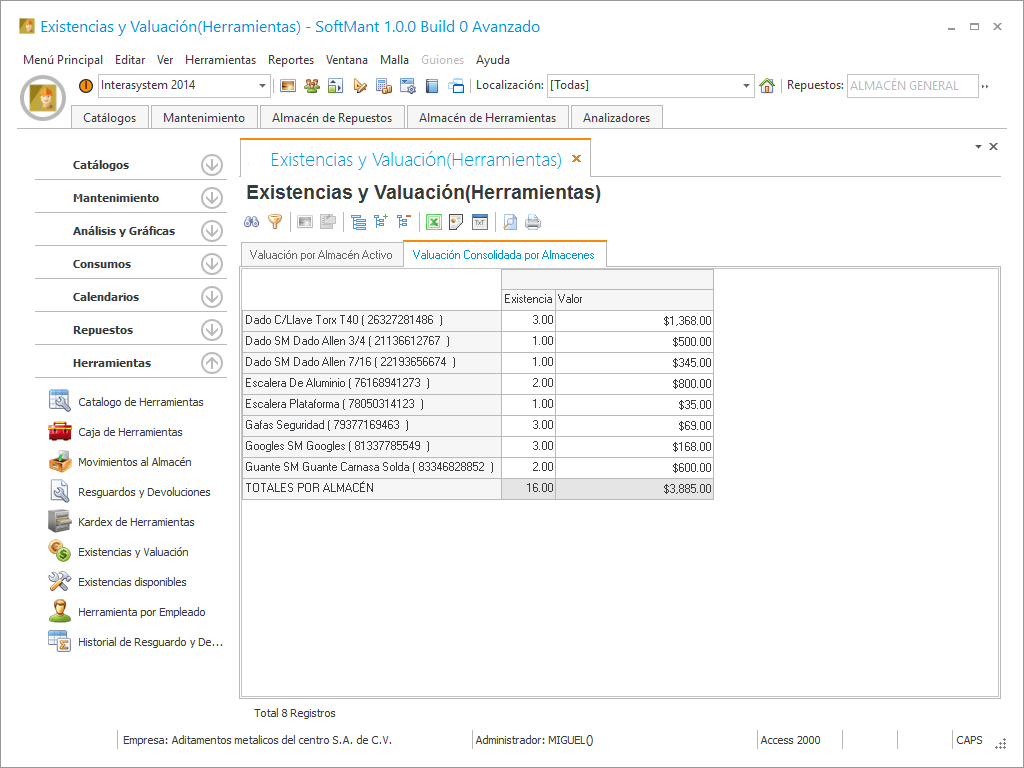This screenshot has height=768, width=1024.
Task: Click the home icon beside Localización
Action: (x=767, y=86)
